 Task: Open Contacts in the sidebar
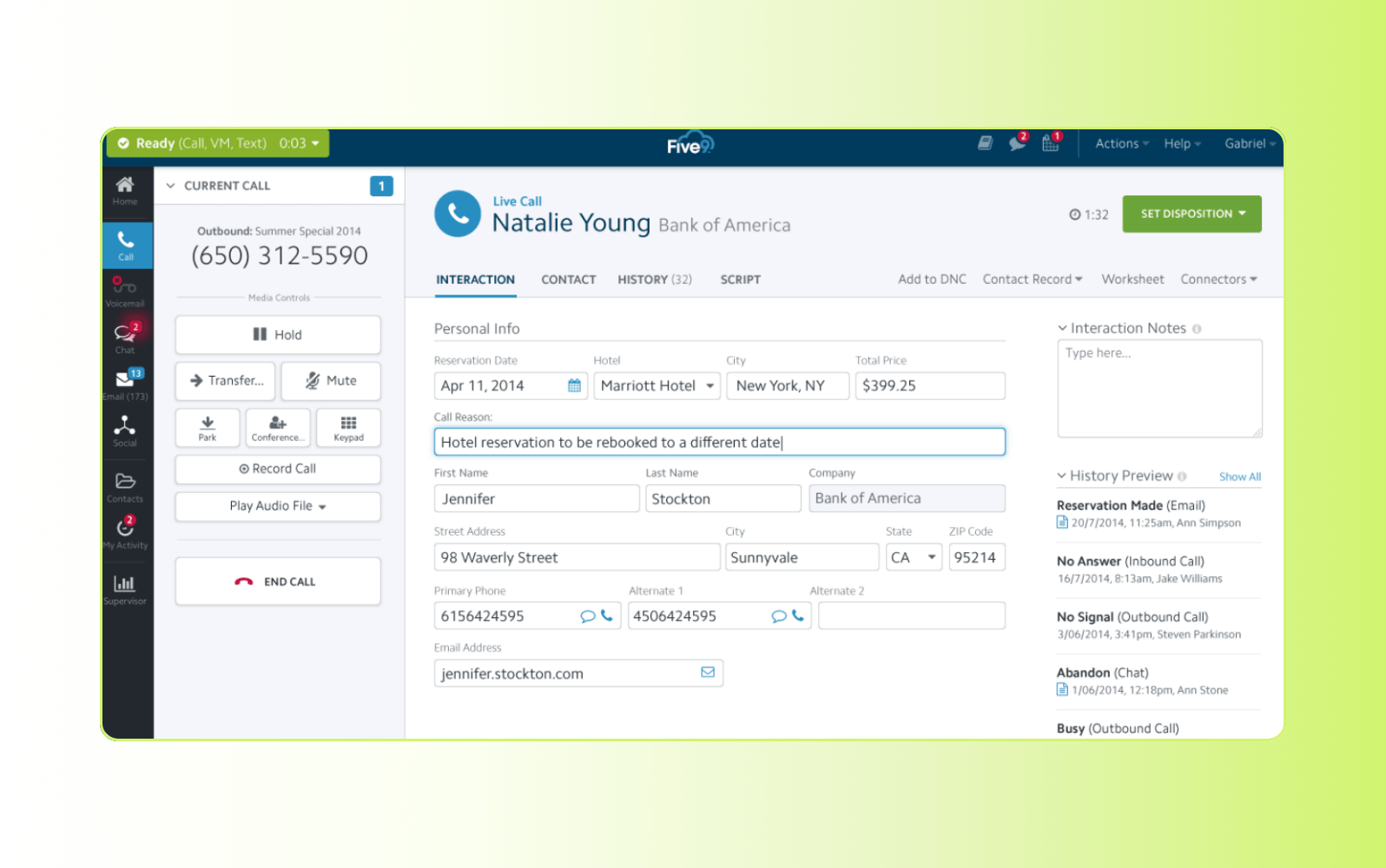click(x=125, y=487)
